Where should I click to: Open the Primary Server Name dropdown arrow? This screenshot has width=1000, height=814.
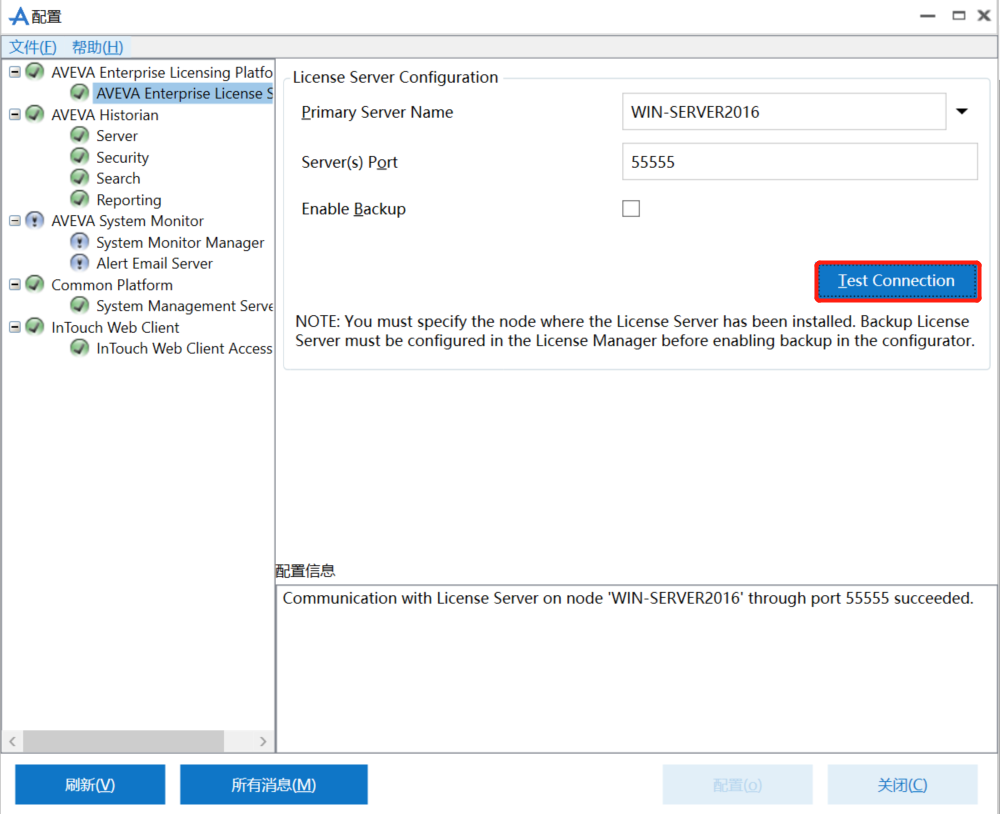(962, 112)
